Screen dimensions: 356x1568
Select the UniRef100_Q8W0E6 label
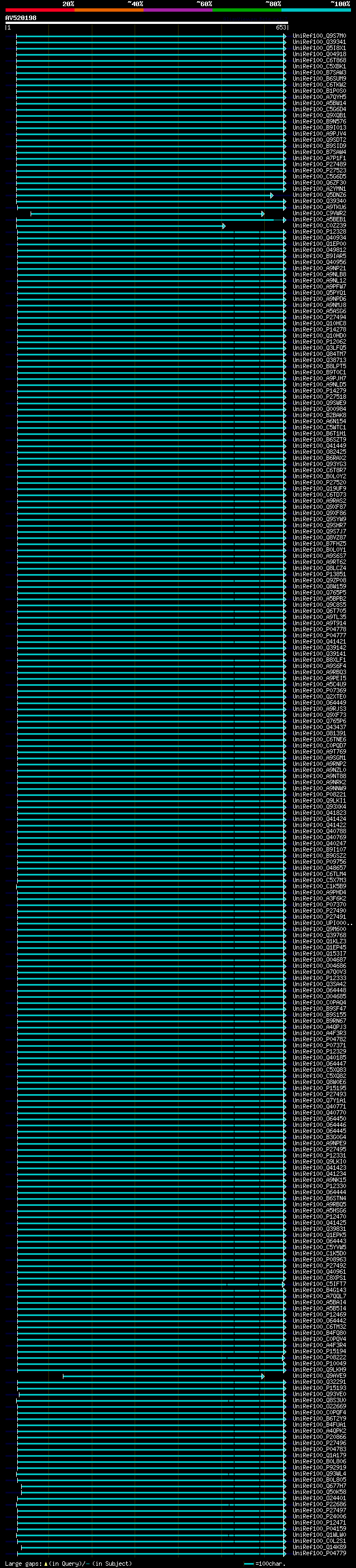[319, 1082]
